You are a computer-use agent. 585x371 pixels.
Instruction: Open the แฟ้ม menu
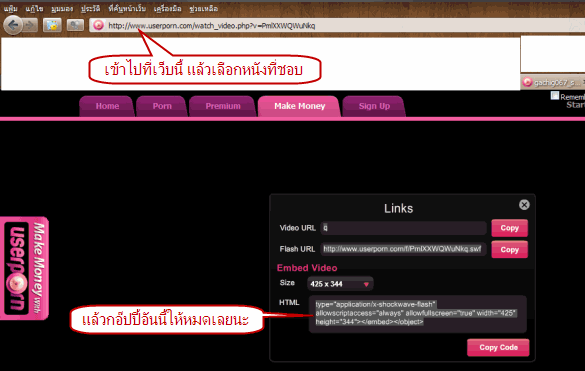click(x=11, y=9)
